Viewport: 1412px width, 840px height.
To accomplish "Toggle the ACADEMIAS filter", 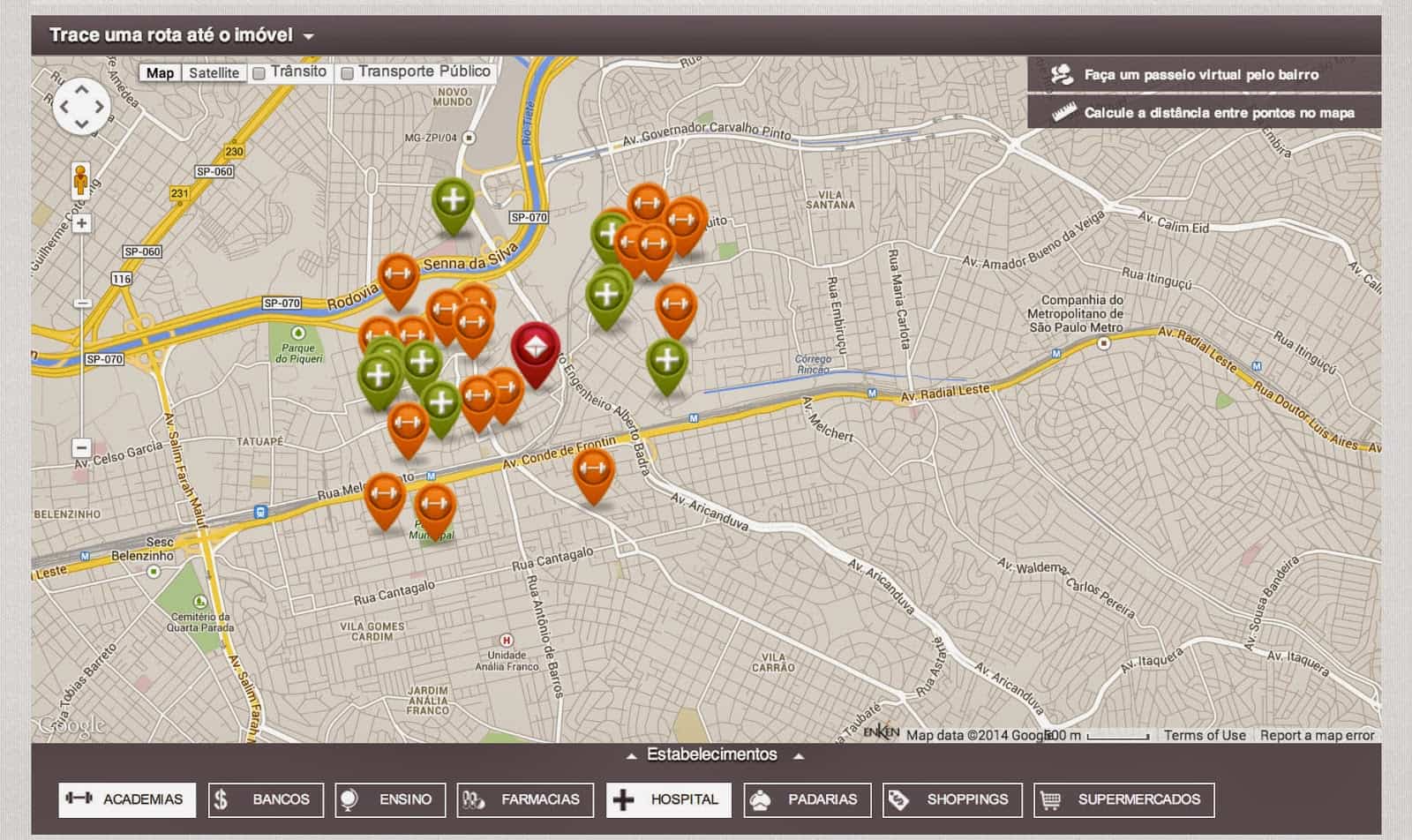I will pos(127,799).
